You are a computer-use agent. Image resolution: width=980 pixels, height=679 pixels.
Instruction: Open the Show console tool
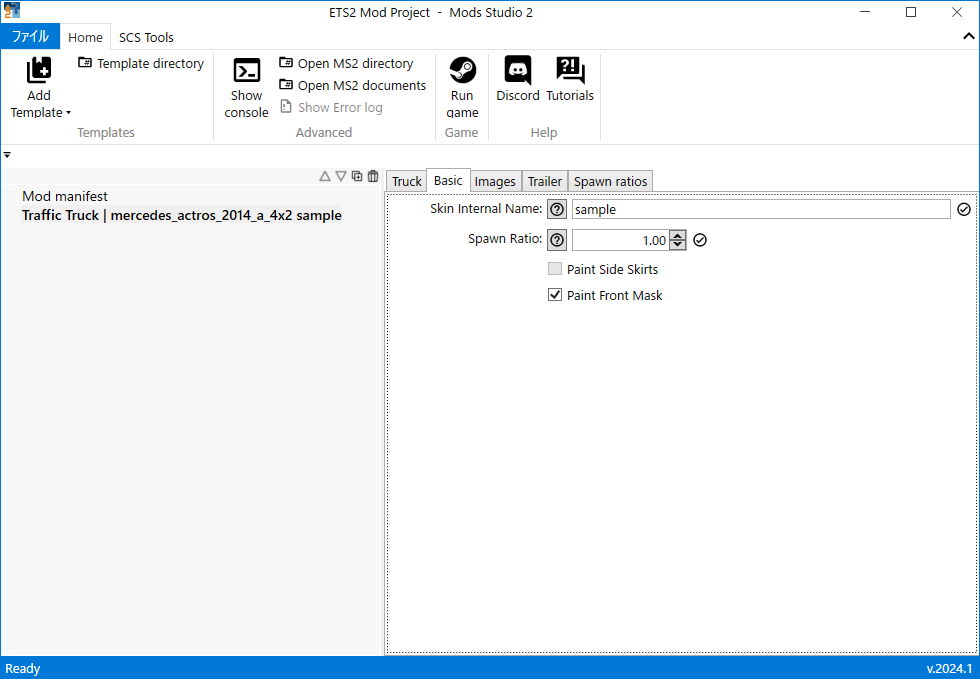246,71
